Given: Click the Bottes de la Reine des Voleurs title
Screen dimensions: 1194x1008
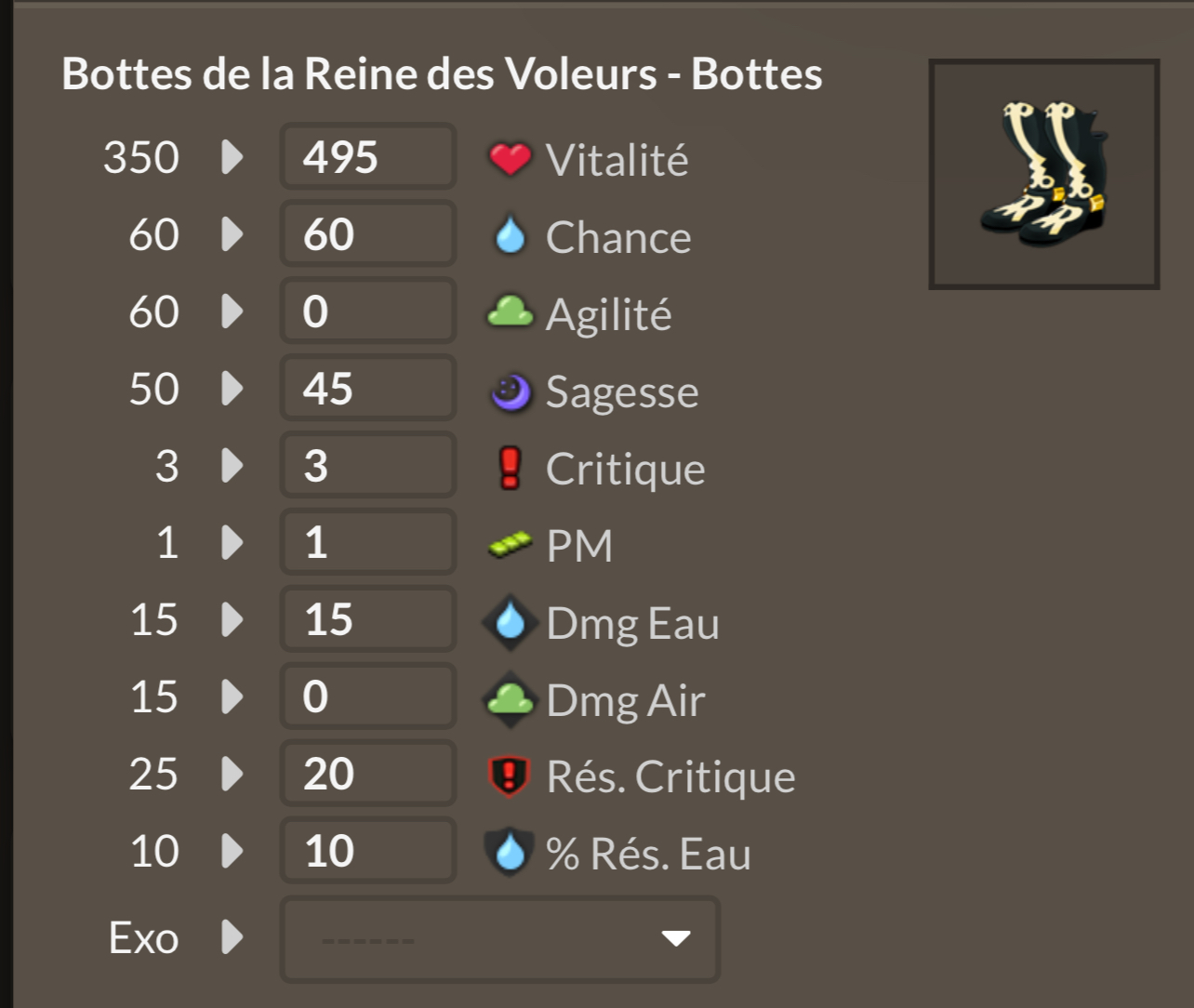Looking at the screenshot, I should [x=442, y=74].
